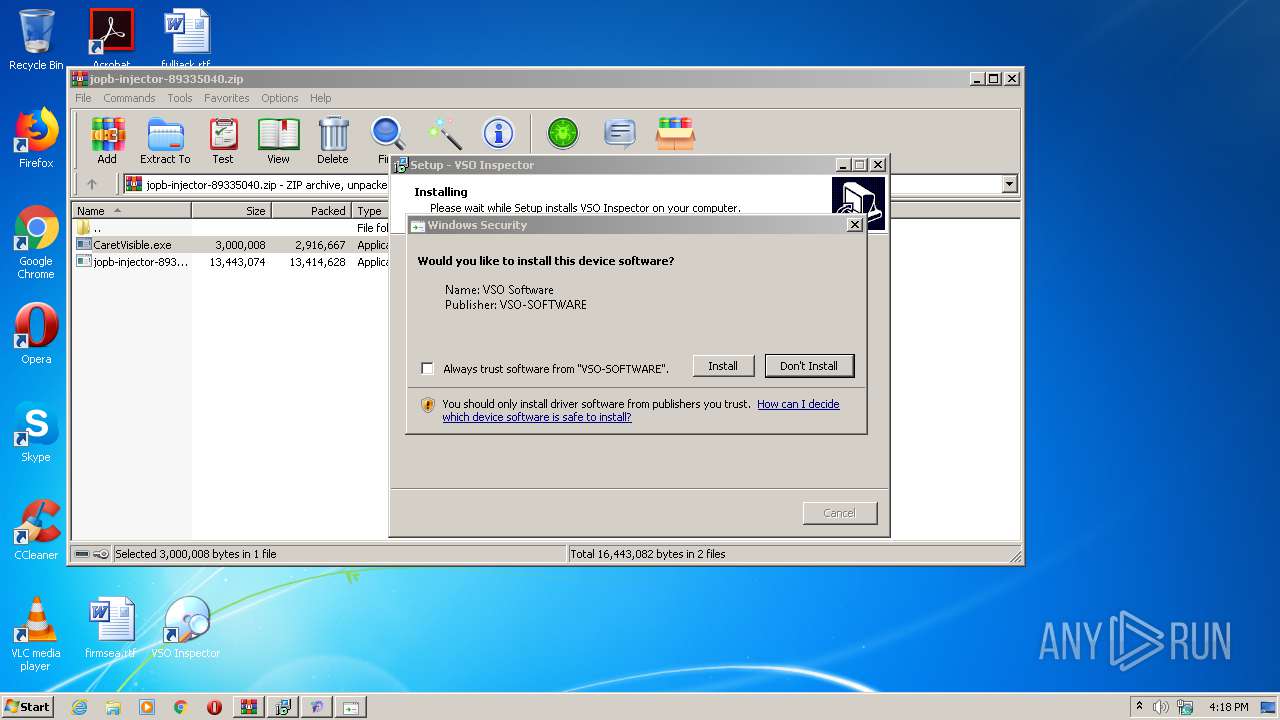Open the Favorites menu
The width and height of the screenshot is (1280, 720).
pos(227,98)
